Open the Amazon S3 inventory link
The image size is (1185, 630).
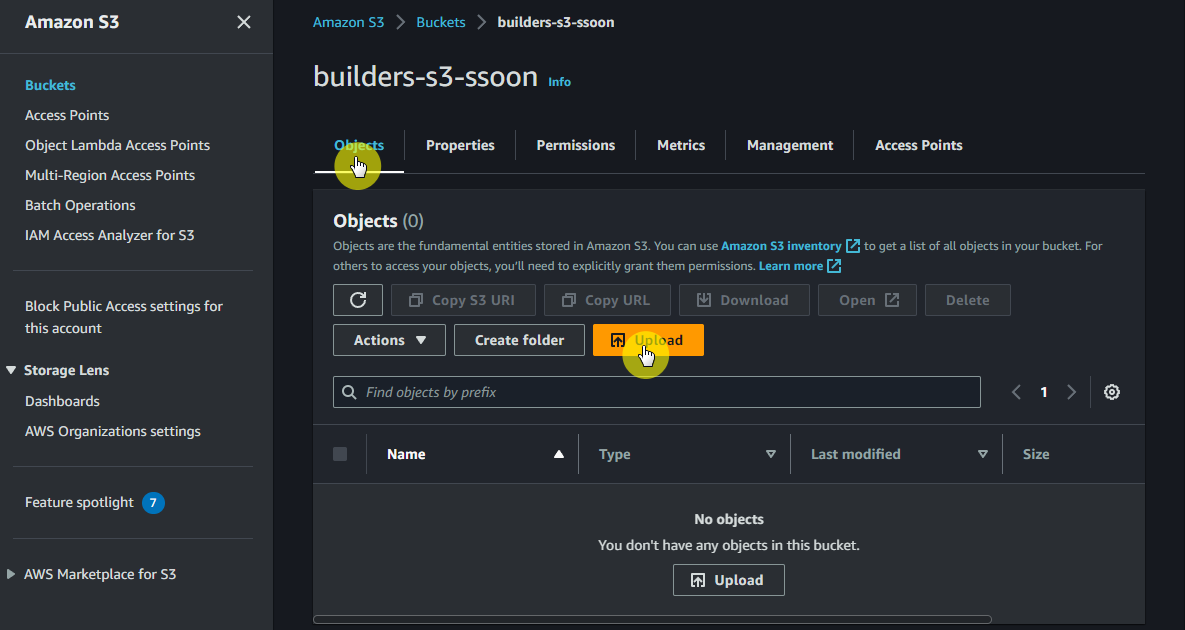click(781, 246)
